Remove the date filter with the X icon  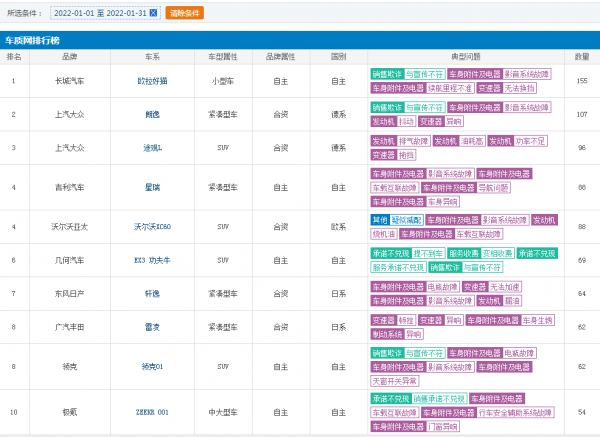(153, 13)
